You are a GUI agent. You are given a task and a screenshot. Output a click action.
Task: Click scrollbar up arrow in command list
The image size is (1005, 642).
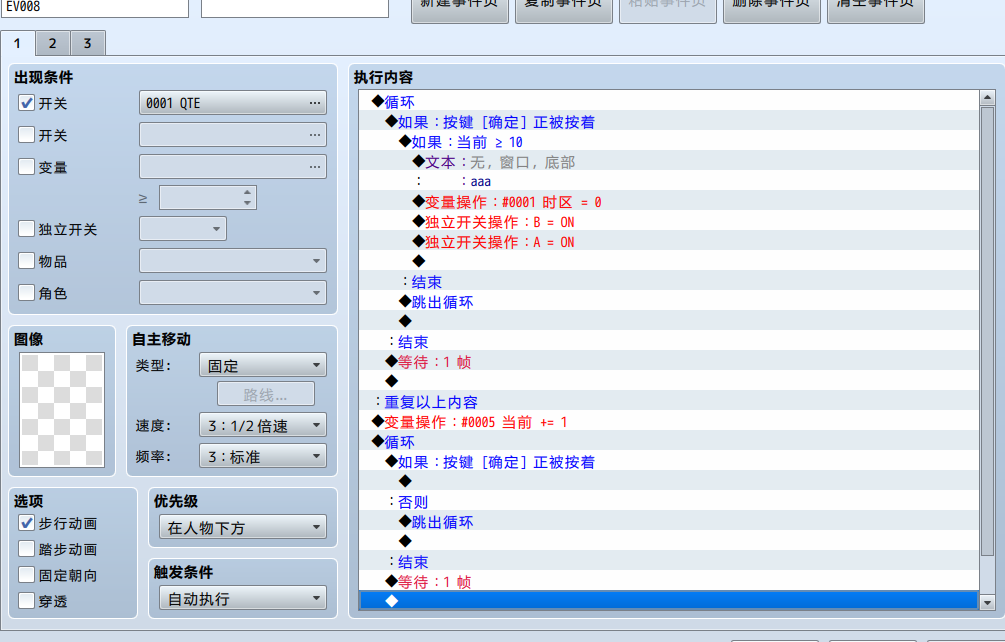click(987, 98)
